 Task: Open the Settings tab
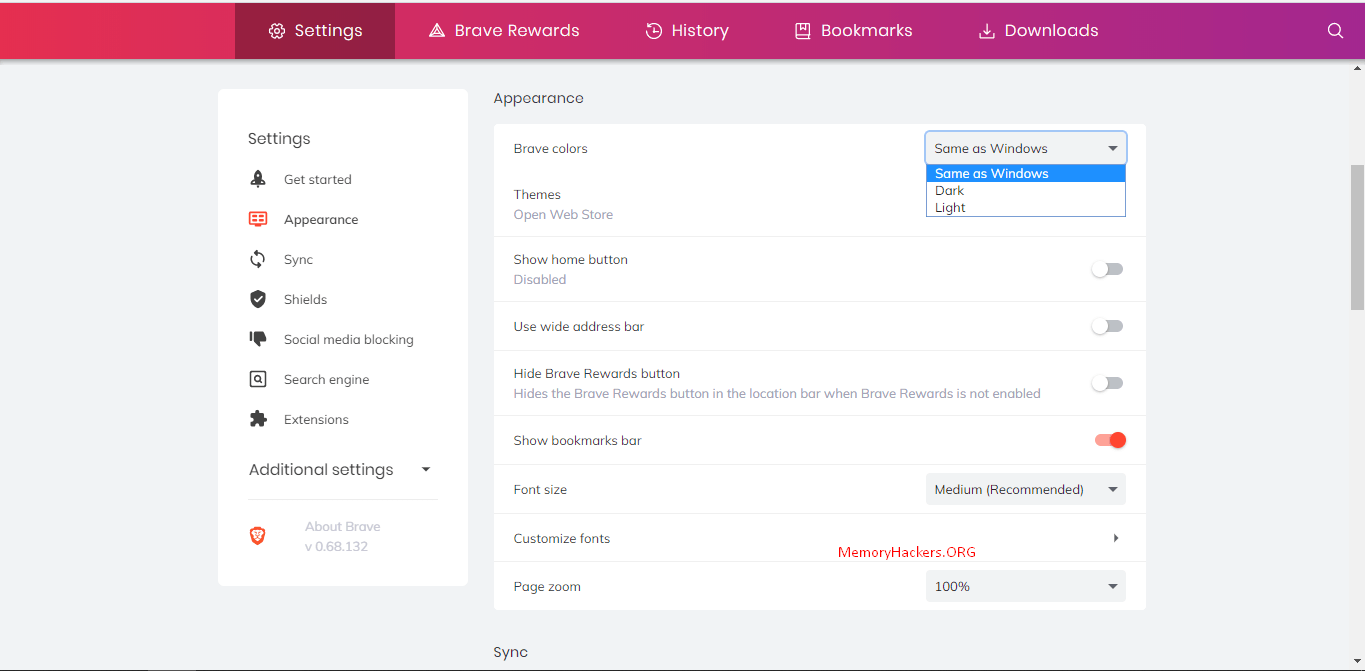point(315,31)
